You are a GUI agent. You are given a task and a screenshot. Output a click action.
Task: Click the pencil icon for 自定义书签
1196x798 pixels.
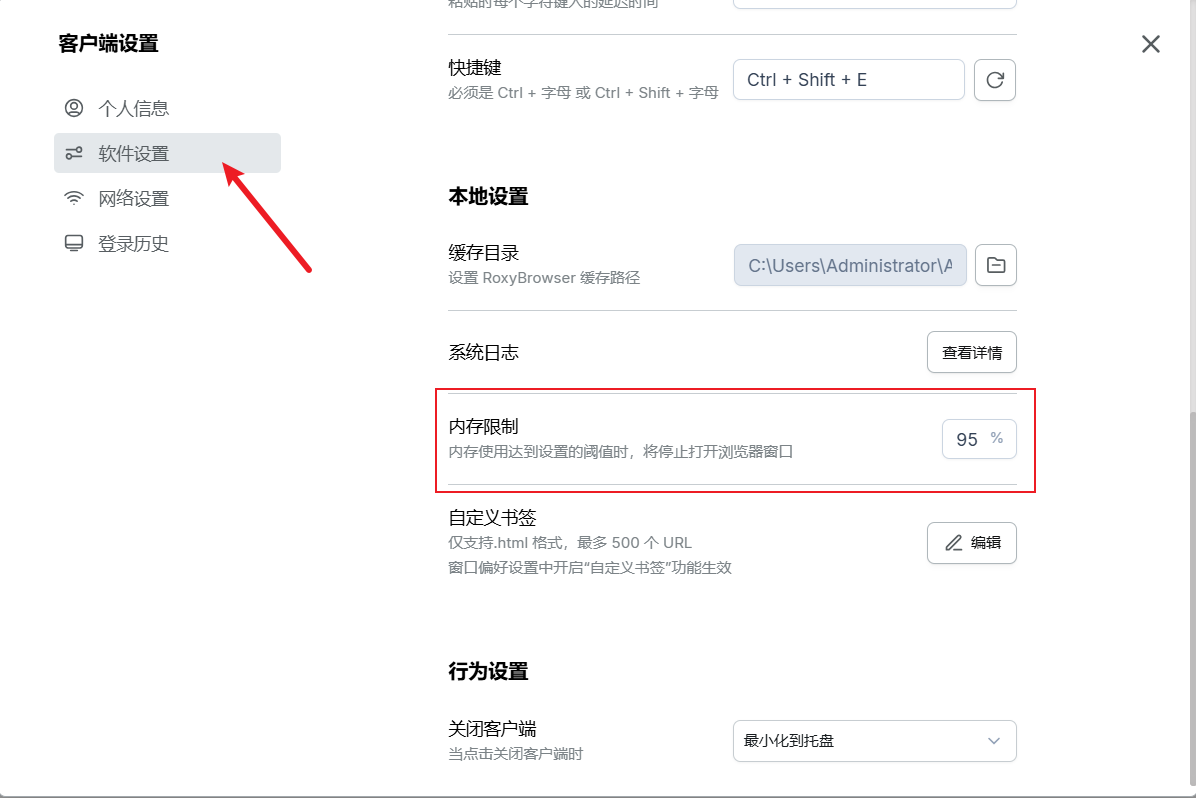coord(954,543)
